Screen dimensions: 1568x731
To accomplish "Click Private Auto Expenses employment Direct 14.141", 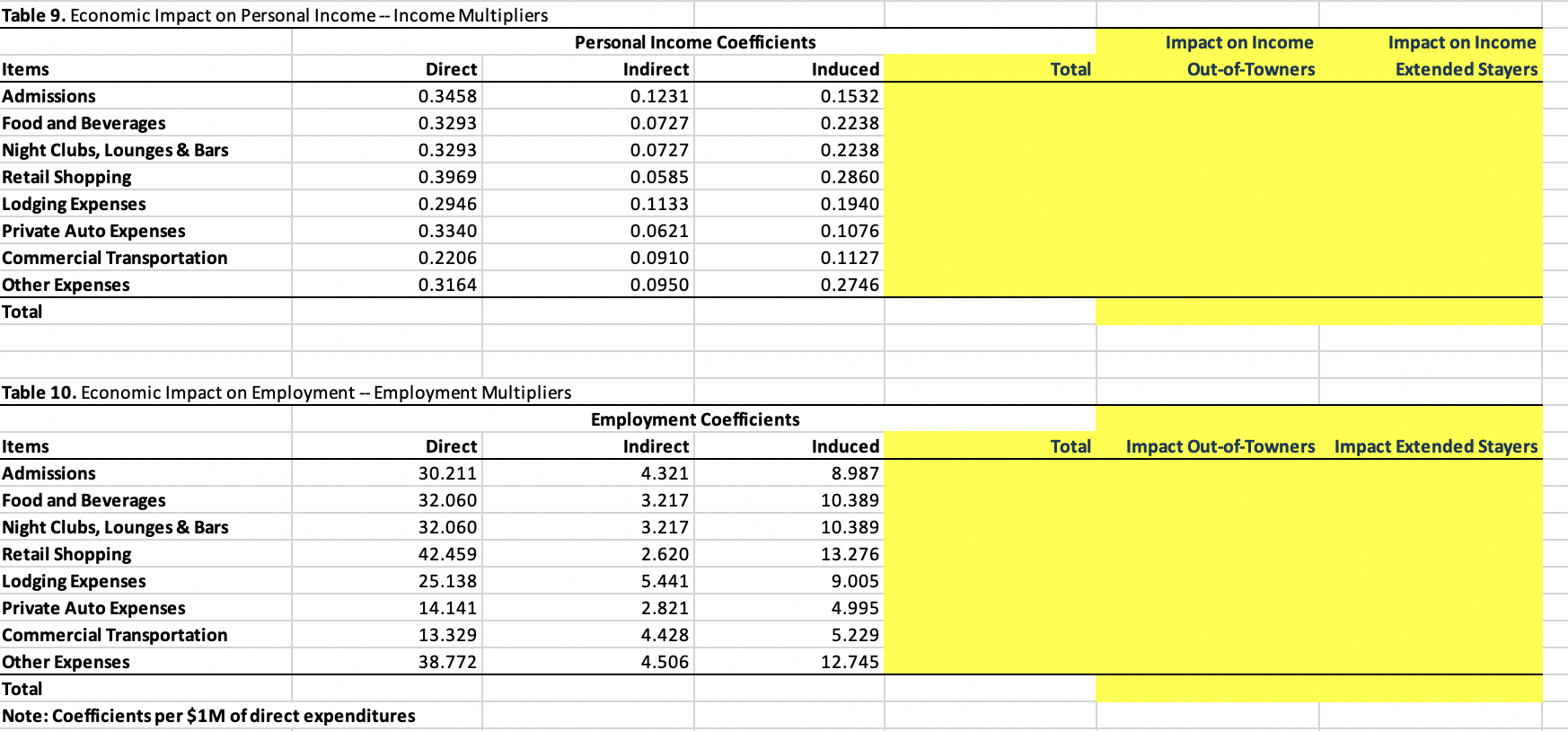I will [447, 608].
